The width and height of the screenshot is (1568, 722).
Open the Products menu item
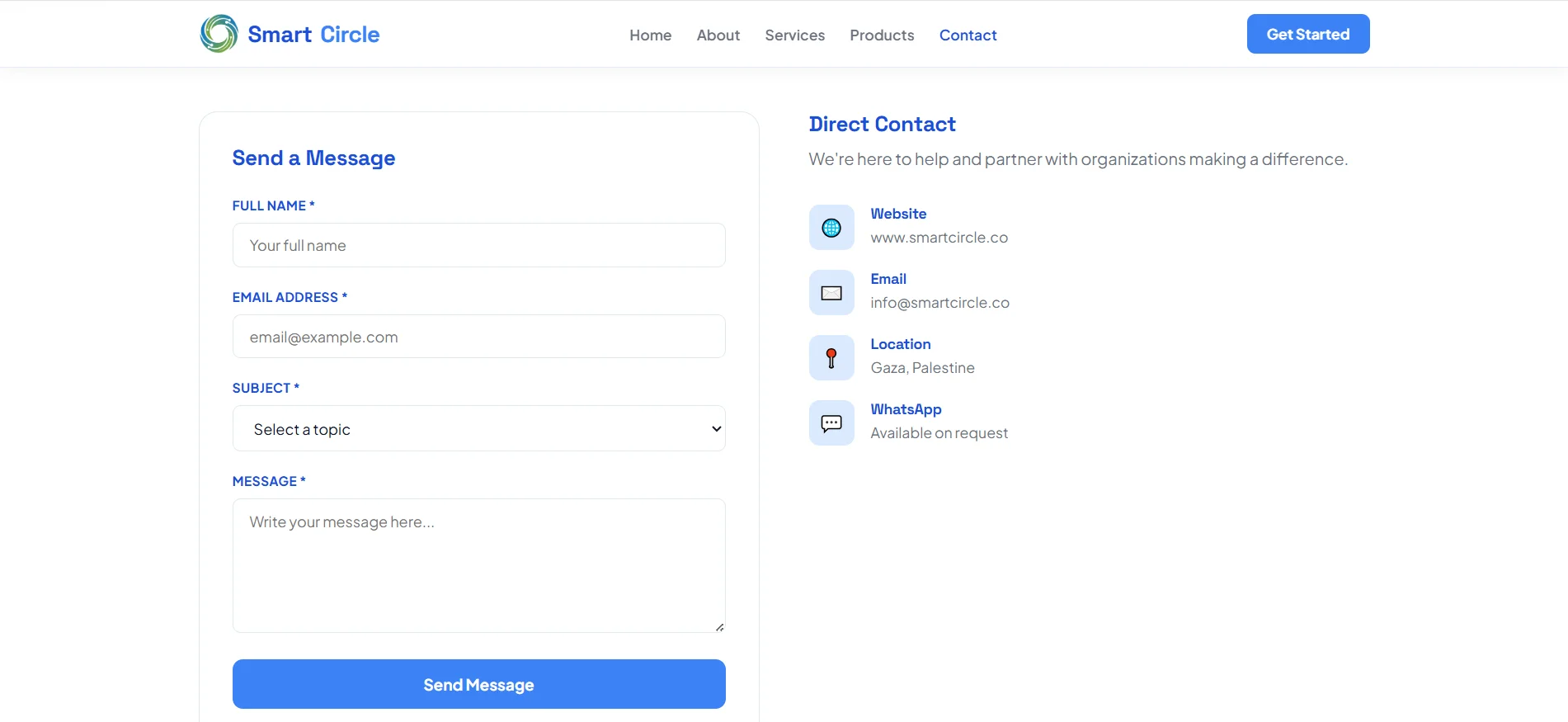click(882, 35)
